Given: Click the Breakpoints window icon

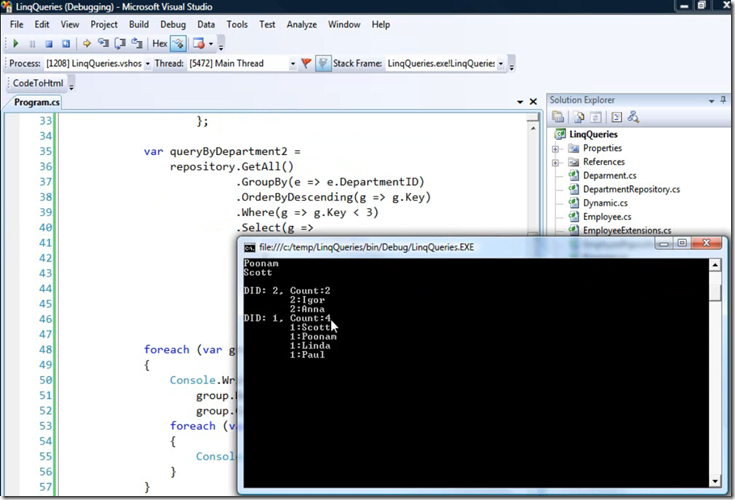Looking at the screenshot, I should [x=199, y=44].
